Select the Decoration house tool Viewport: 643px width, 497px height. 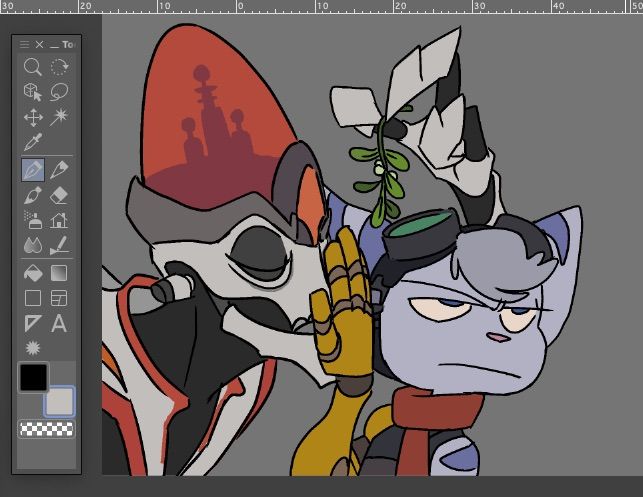pos(59,221)
